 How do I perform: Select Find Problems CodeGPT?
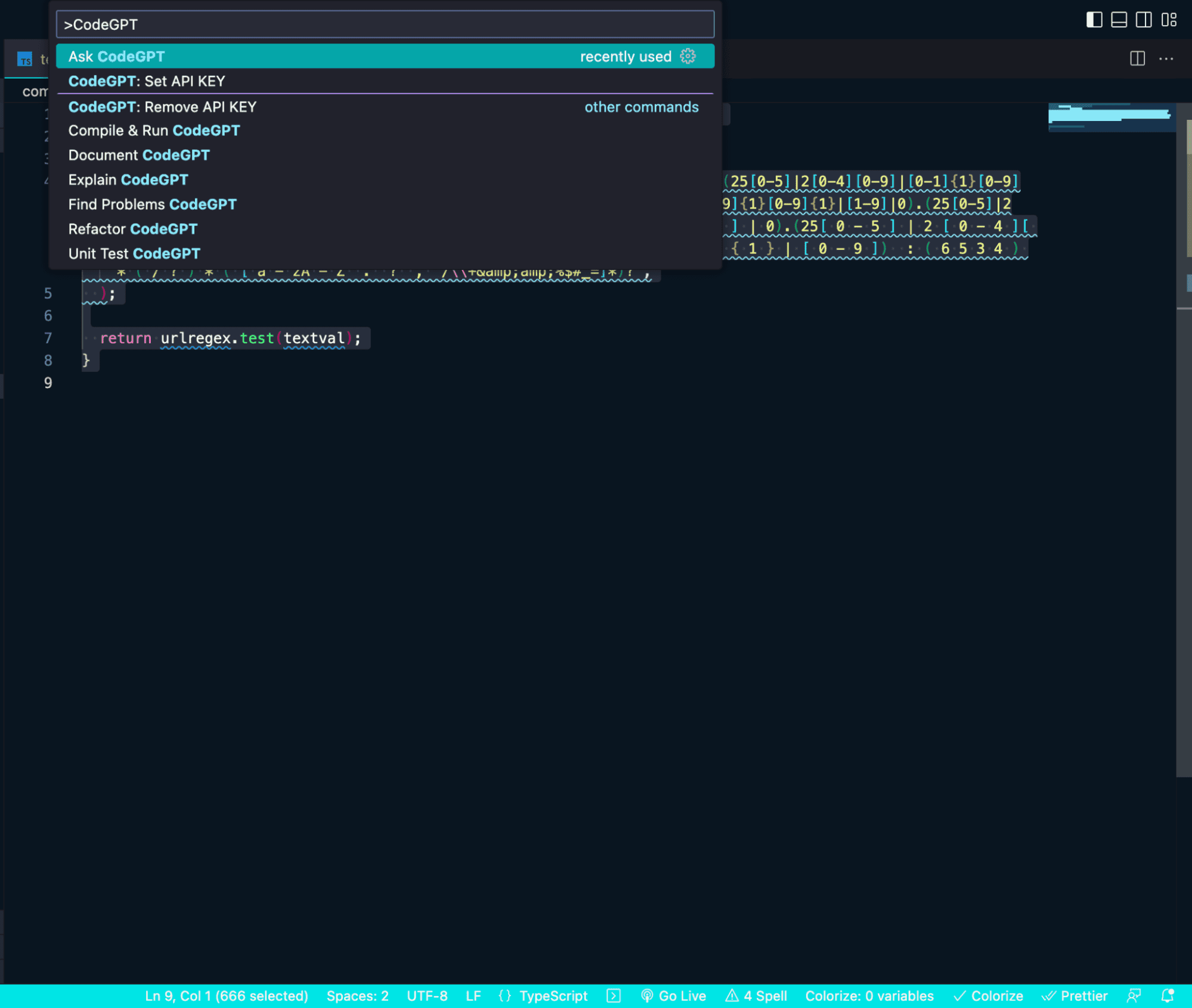[x=385, y=204]
